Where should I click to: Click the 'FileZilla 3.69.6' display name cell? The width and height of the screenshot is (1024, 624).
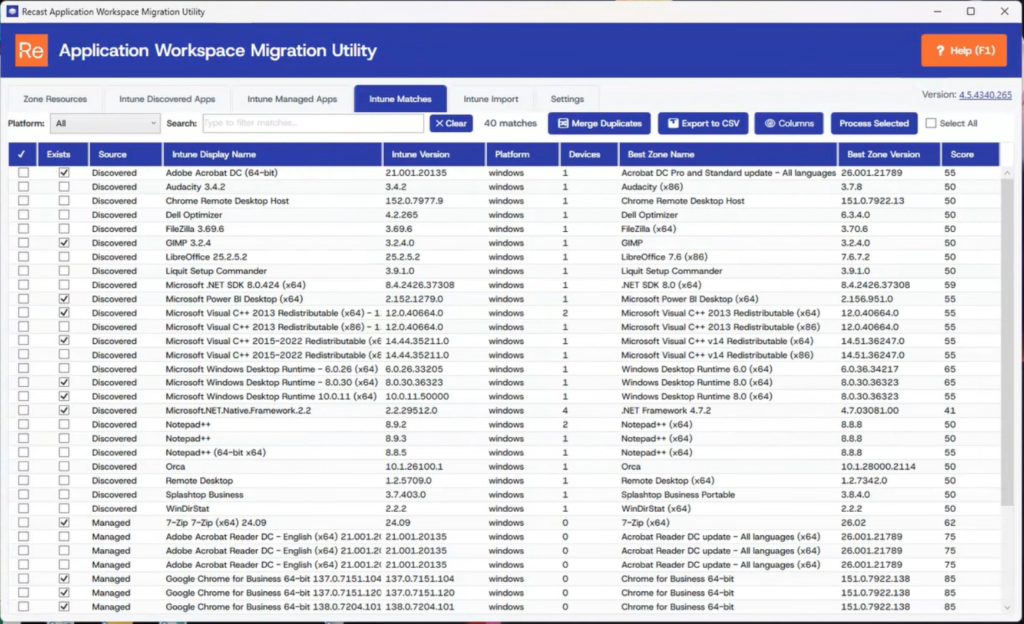(x=195, y=229)
